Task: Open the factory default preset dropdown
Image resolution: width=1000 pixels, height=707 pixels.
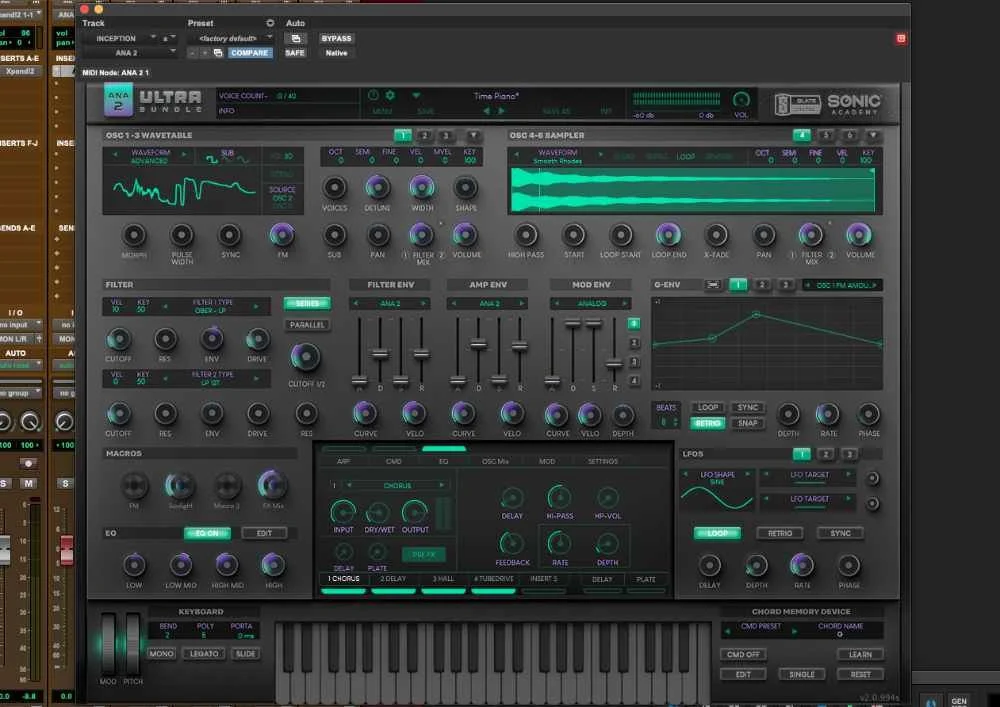Action: click(x=230, y=38)
